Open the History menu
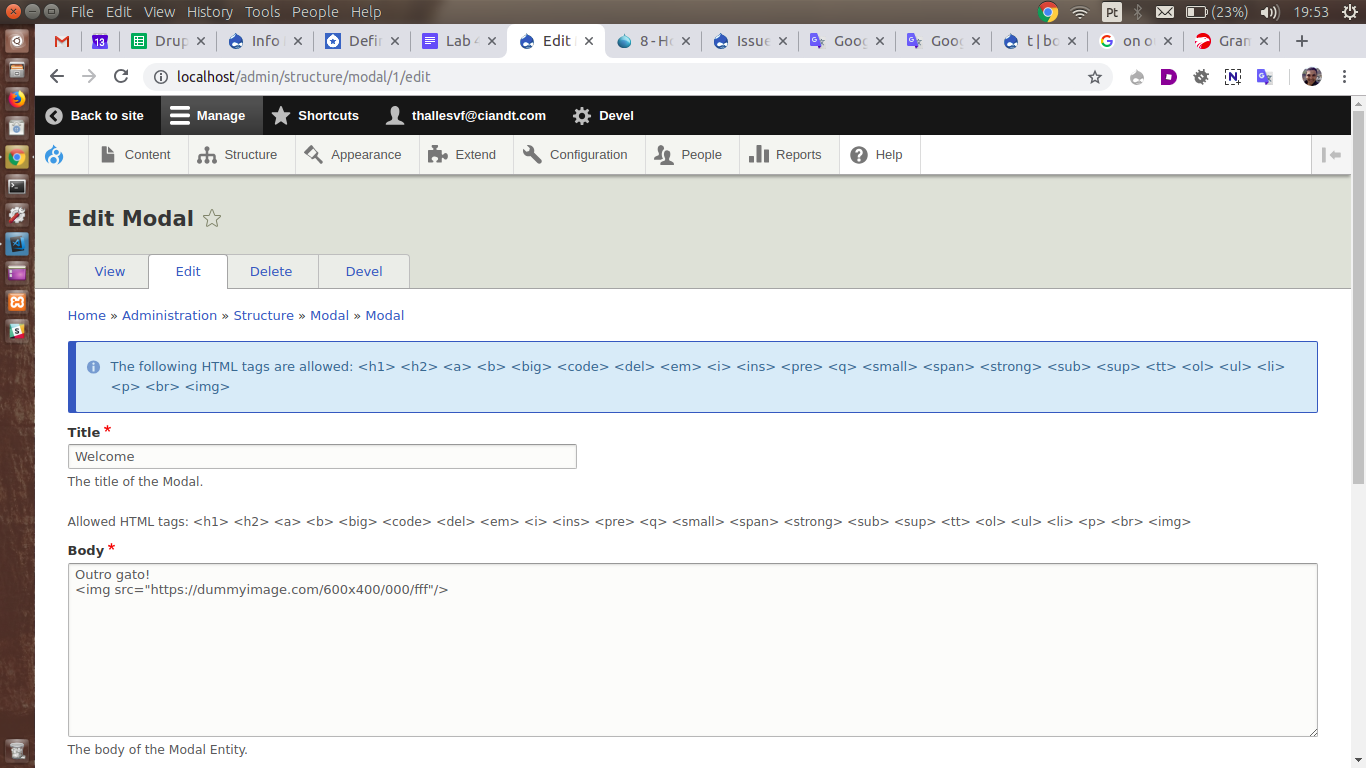The image size is (1366, 768). pyautogui.click(x=209, y=11)
